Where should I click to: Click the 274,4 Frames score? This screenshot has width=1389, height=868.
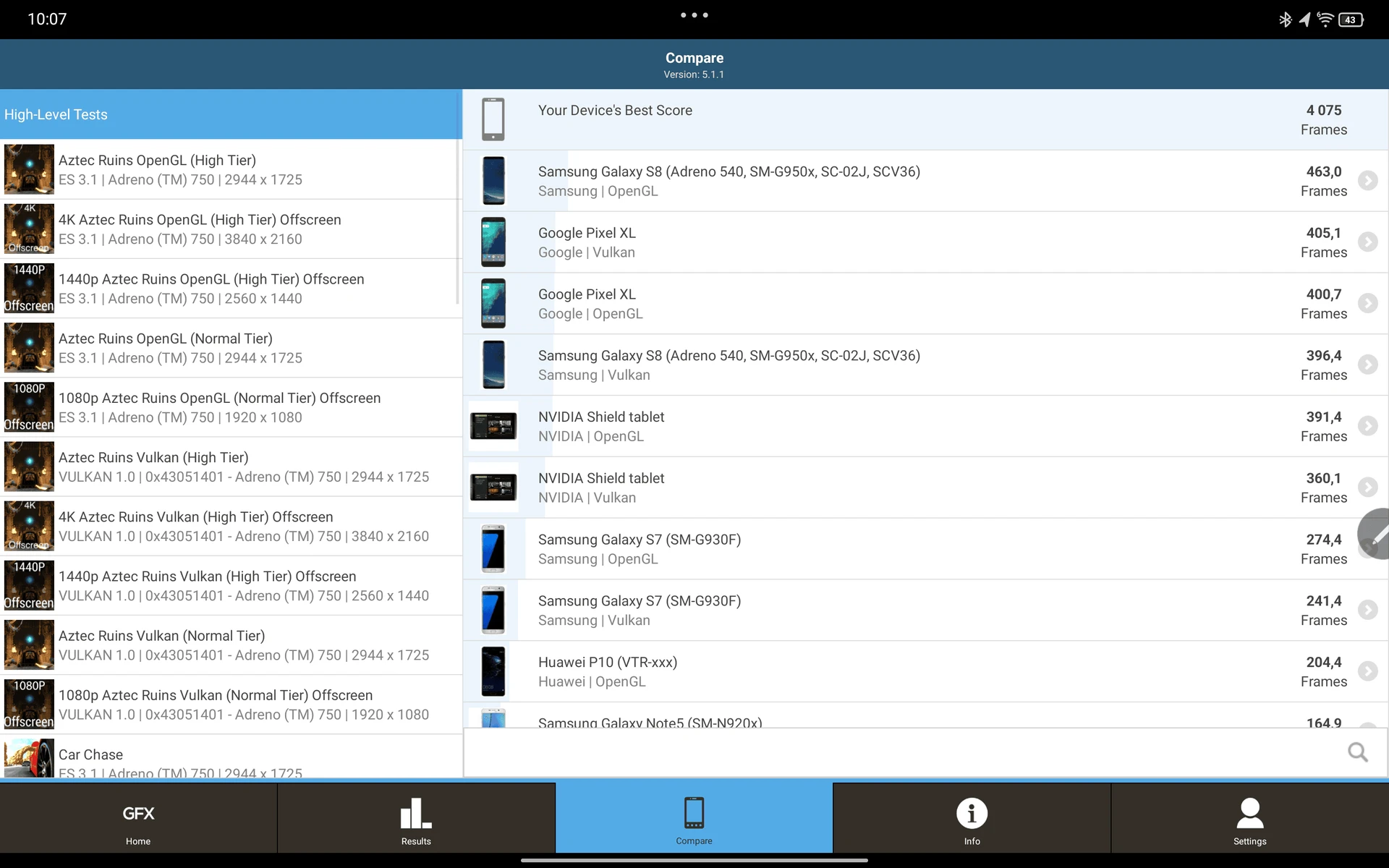[1324, 549]
